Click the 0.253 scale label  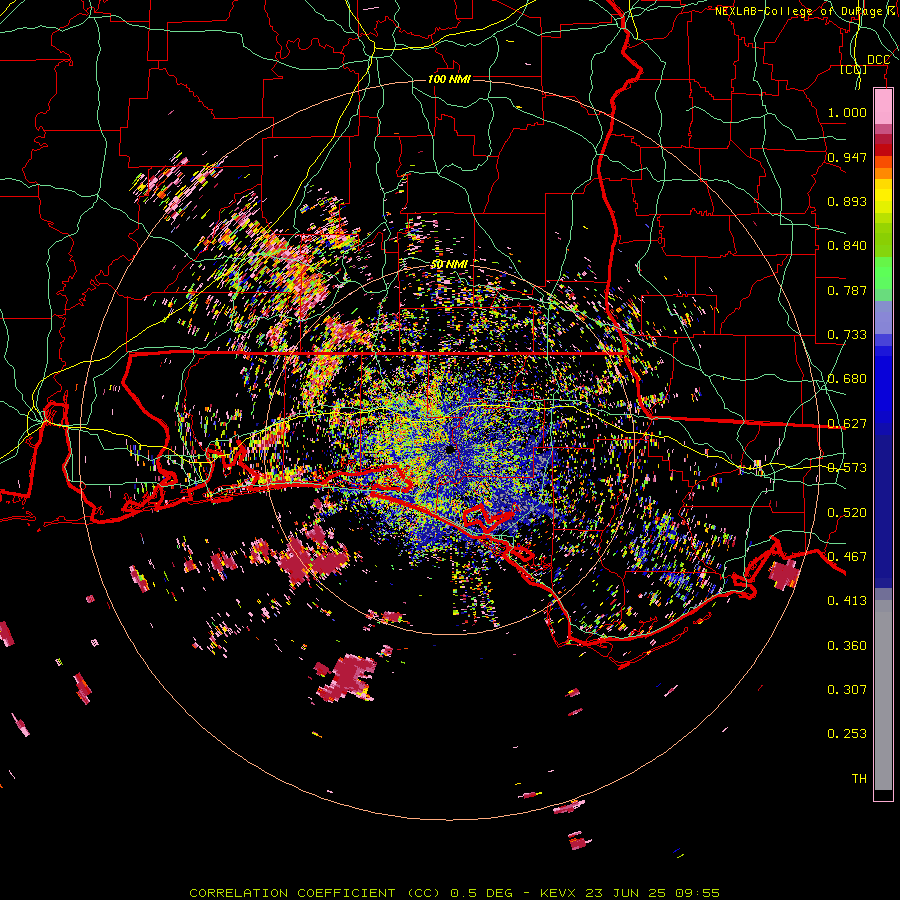pyautogui.click(x=847, y=734)
